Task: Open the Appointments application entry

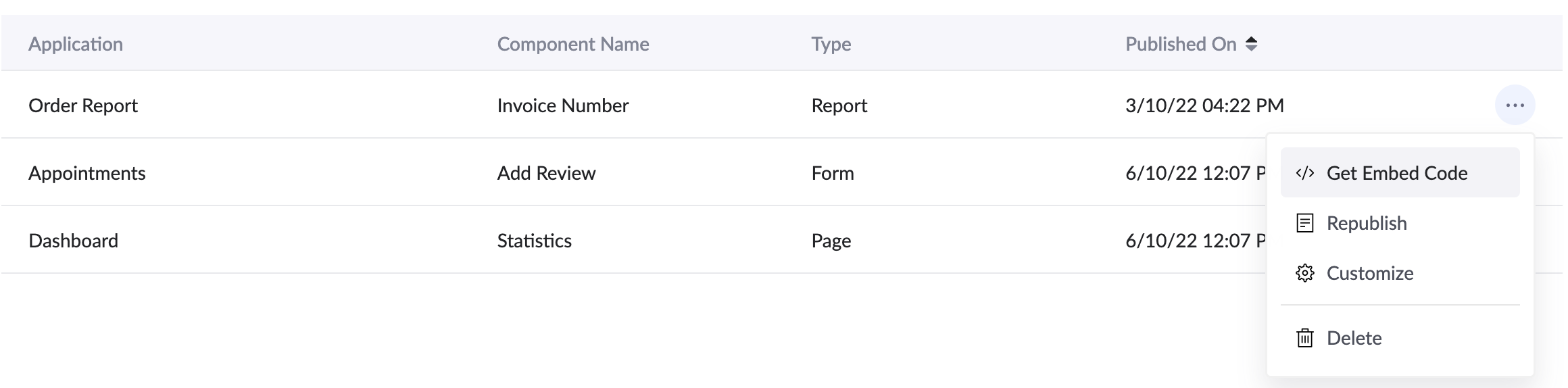Action: [87, 173]
